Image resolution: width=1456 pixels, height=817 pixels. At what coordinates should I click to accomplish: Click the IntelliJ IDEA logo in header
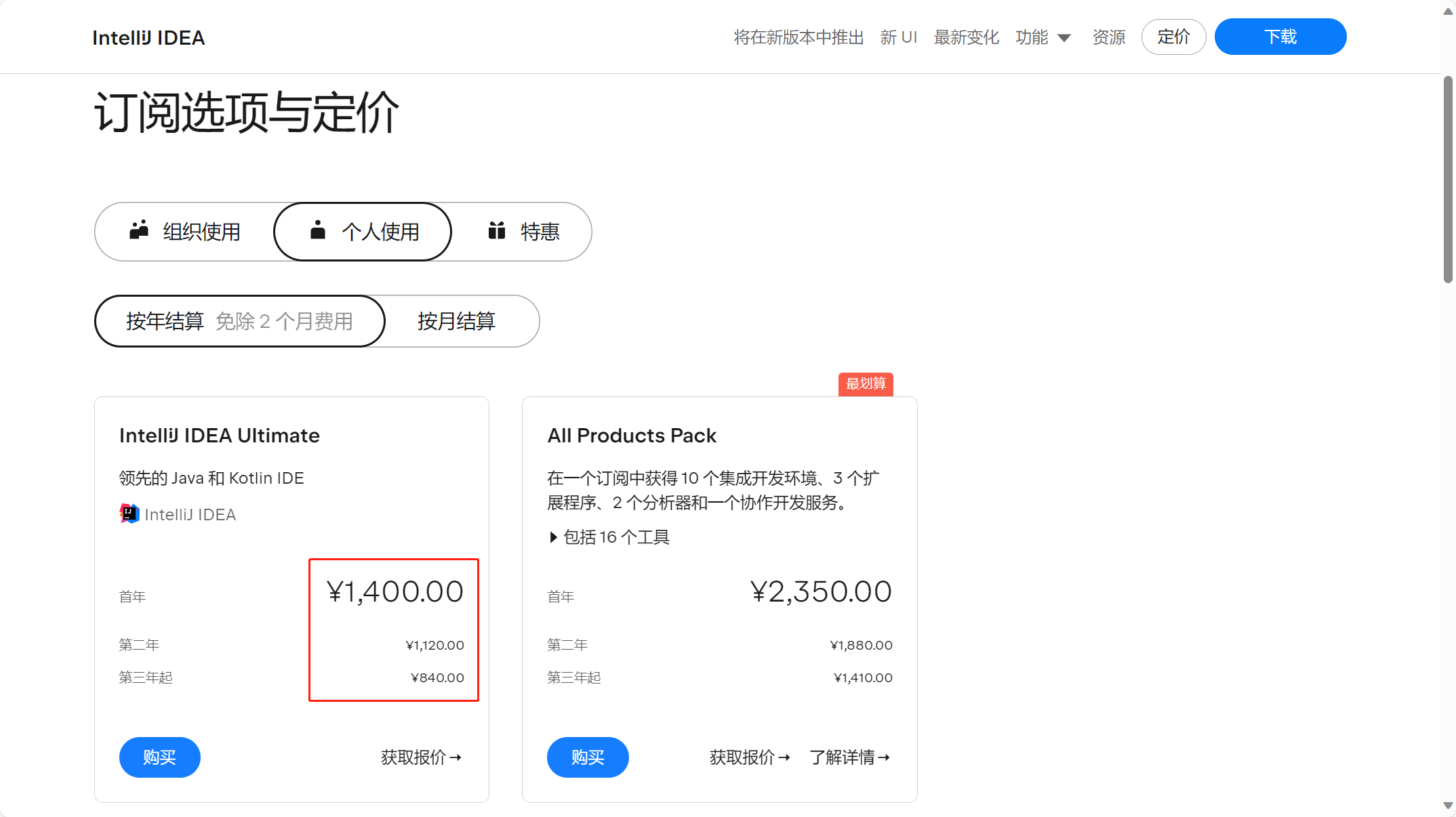click(148, 38)
